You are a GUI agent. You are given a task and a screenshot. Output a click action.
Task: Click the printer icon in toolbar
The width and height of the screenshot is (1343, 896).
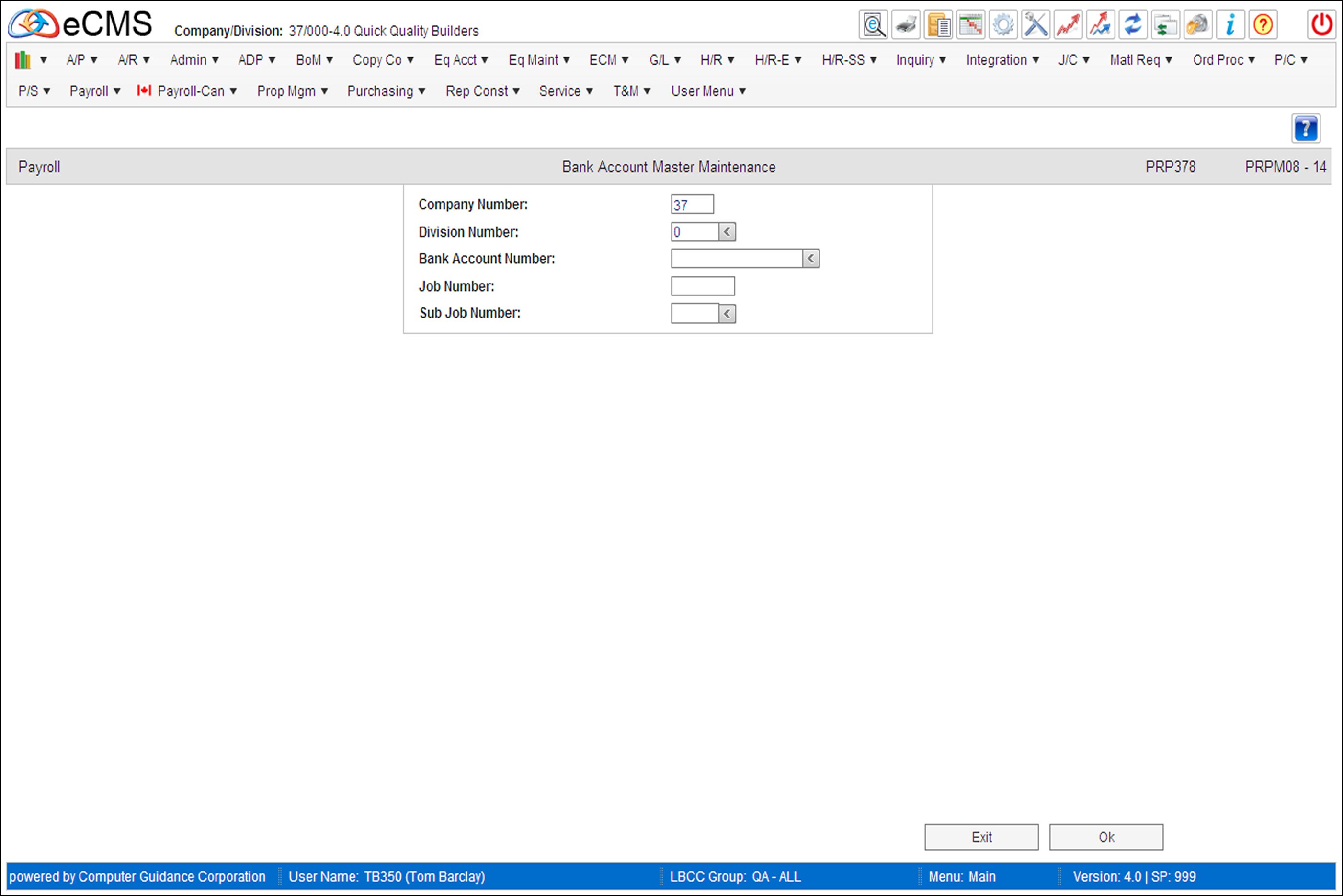(x=906, y=24)
